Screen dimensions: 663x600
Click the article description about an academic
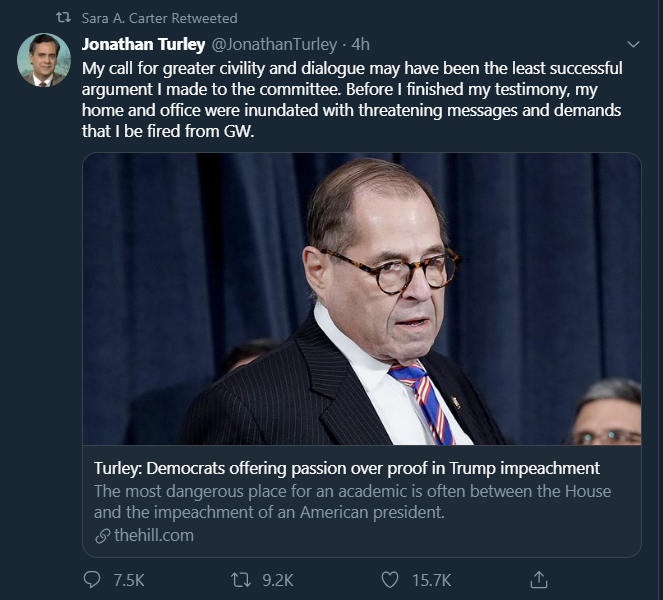tap(351, 501)
